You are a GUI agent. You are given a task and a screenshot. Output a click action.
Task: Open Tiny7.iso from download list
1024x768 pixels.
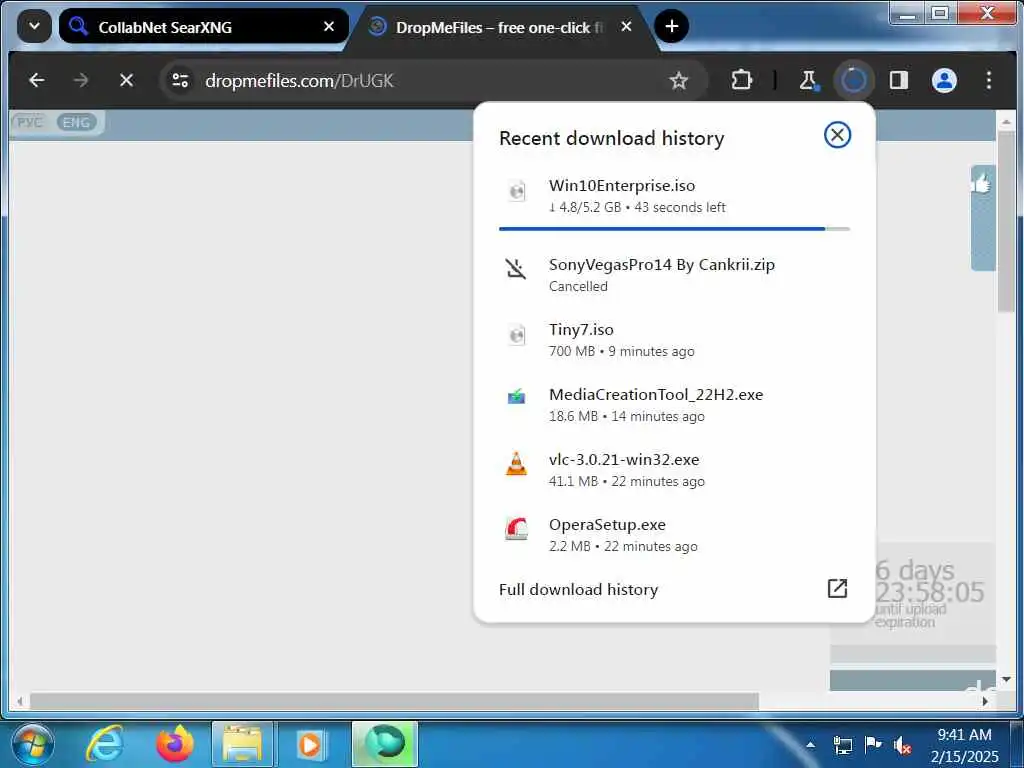(x=674, y=340)
